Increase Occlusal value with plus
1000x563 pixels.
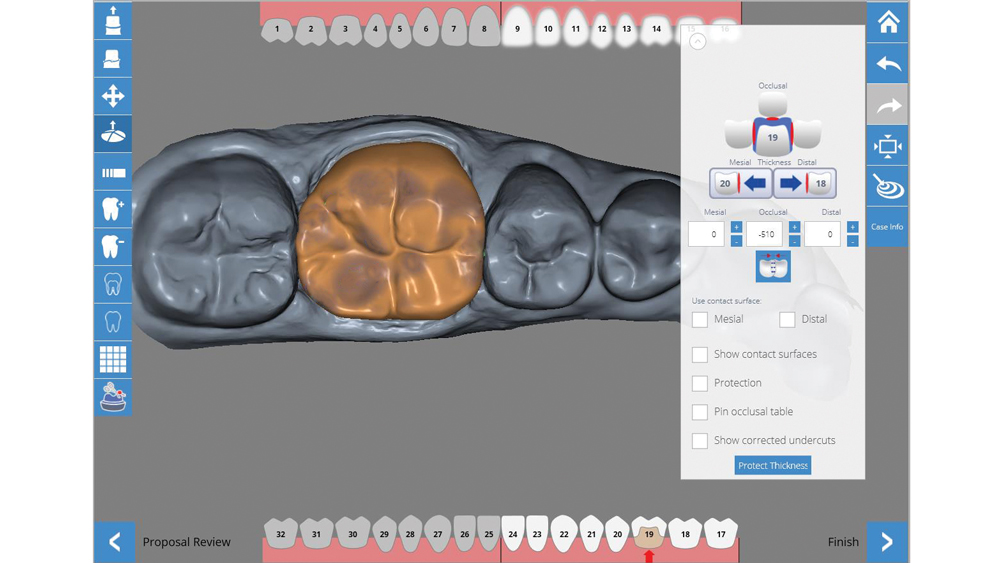coord(794,227)
